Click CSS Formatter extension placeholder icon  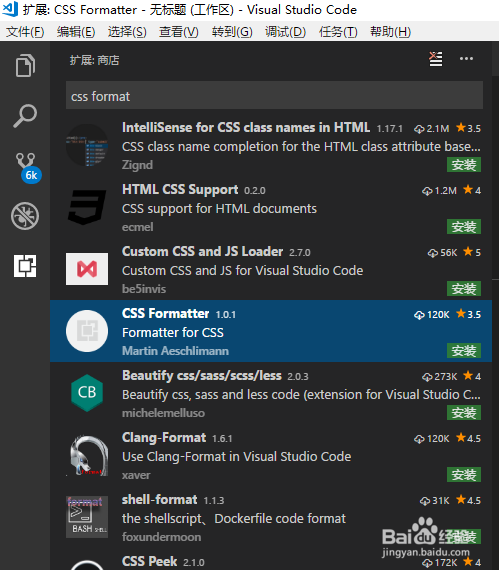[87, 331]
